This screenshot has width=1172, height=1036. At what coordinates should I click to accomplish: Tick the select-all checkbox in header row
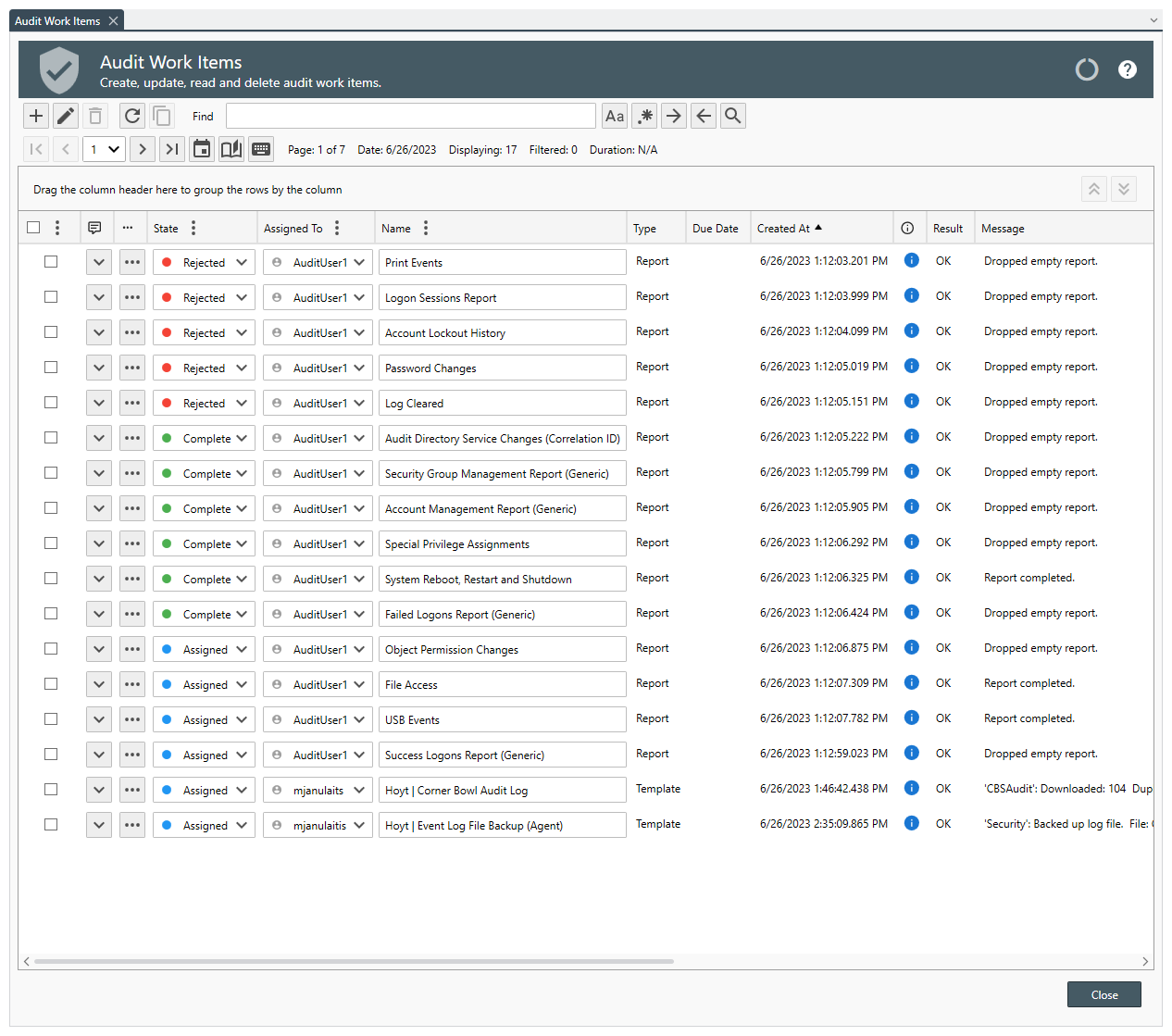click(33, 228)
